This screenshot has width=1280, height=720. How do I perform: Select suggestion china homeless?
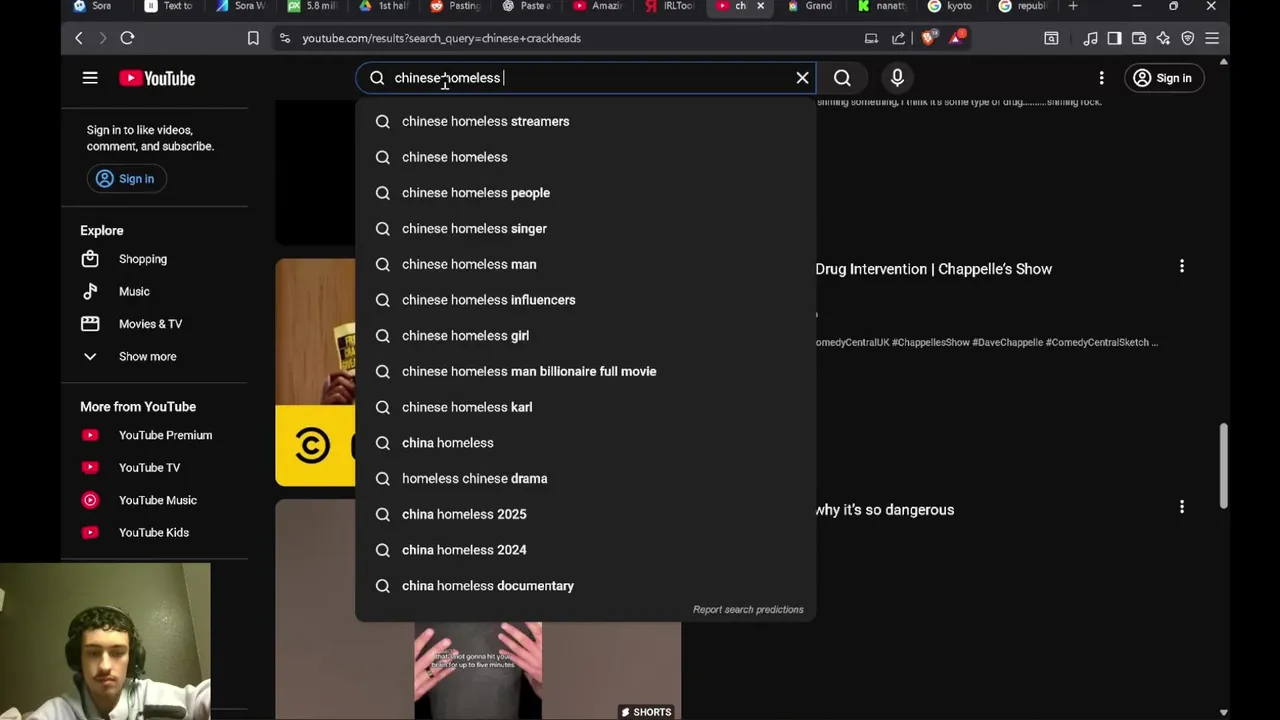click(x=585, y=443)
